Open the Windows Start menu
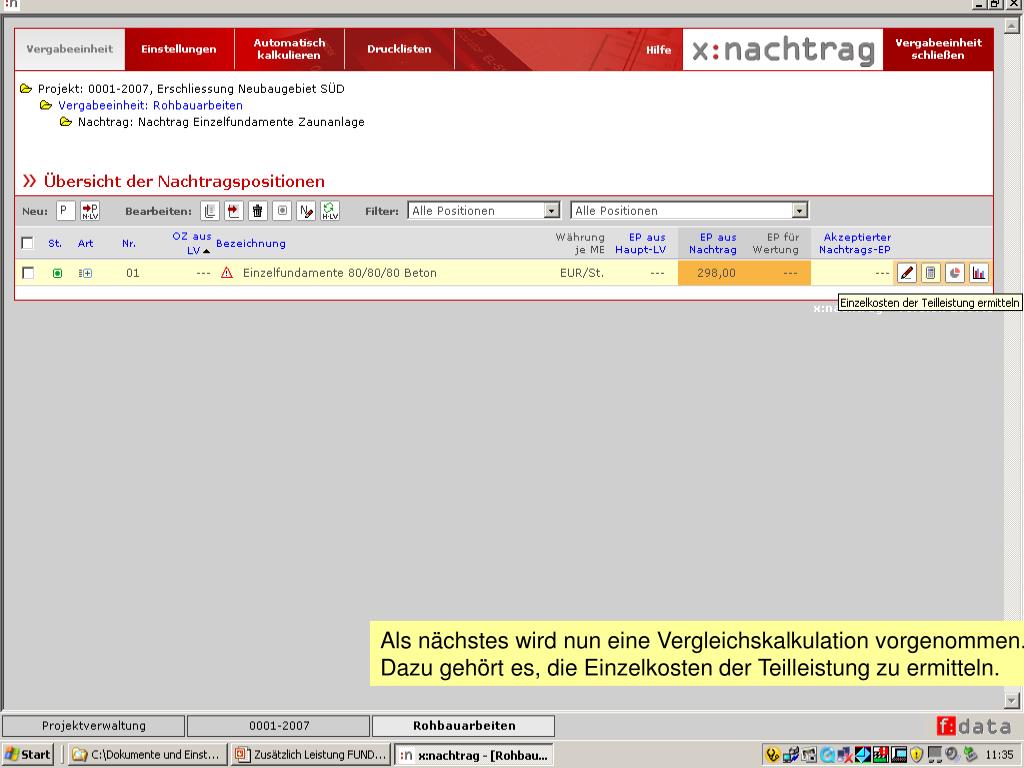This screenshot has height=768, width=1024. pos(27,754)
